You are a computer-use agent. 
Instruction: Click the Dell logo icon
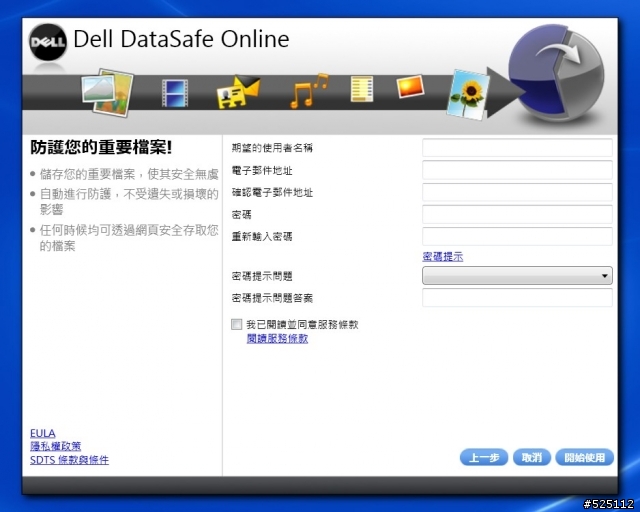point(48,42)
